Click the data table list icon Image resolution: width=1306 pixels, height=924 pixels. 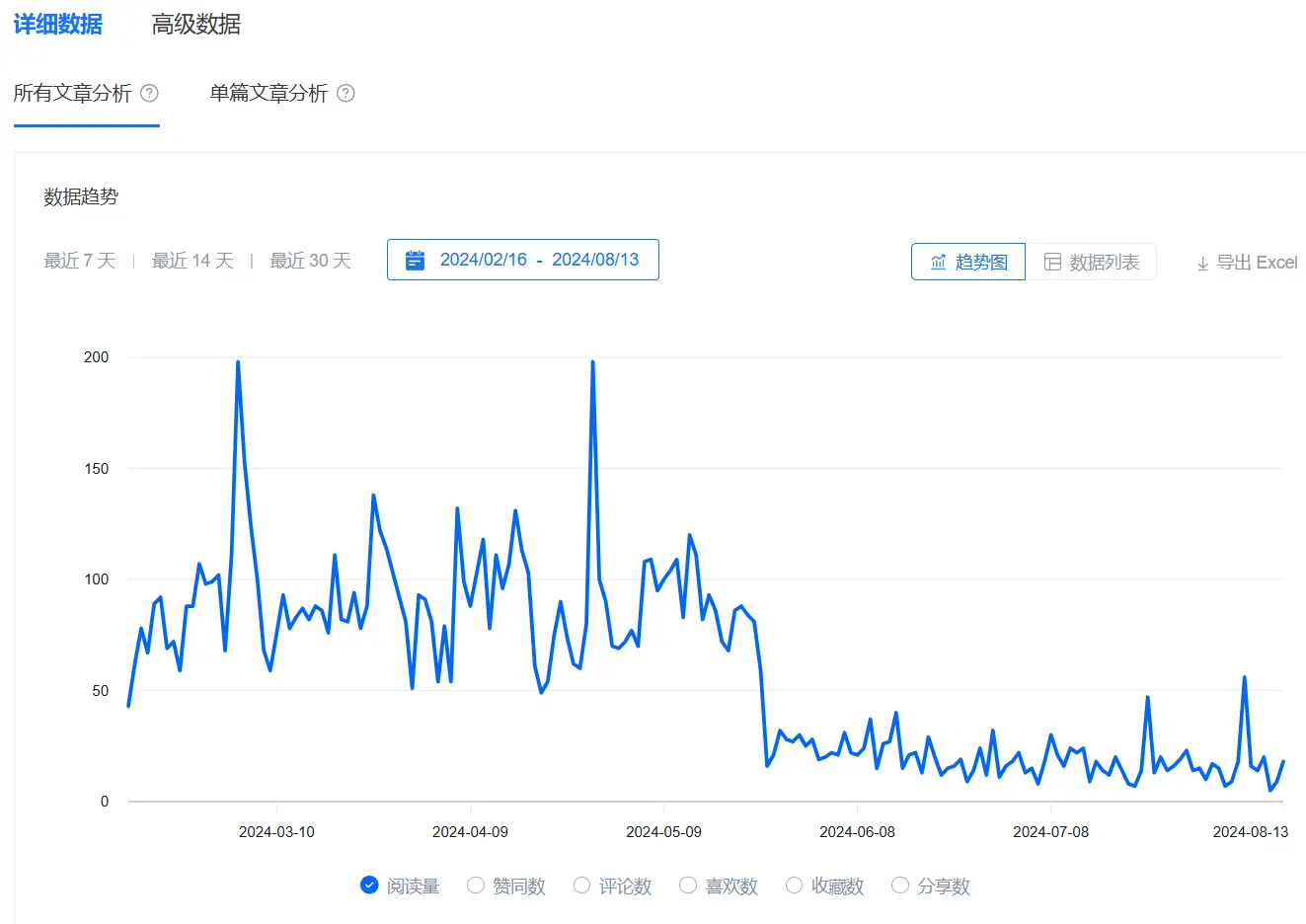point(1052,262)
